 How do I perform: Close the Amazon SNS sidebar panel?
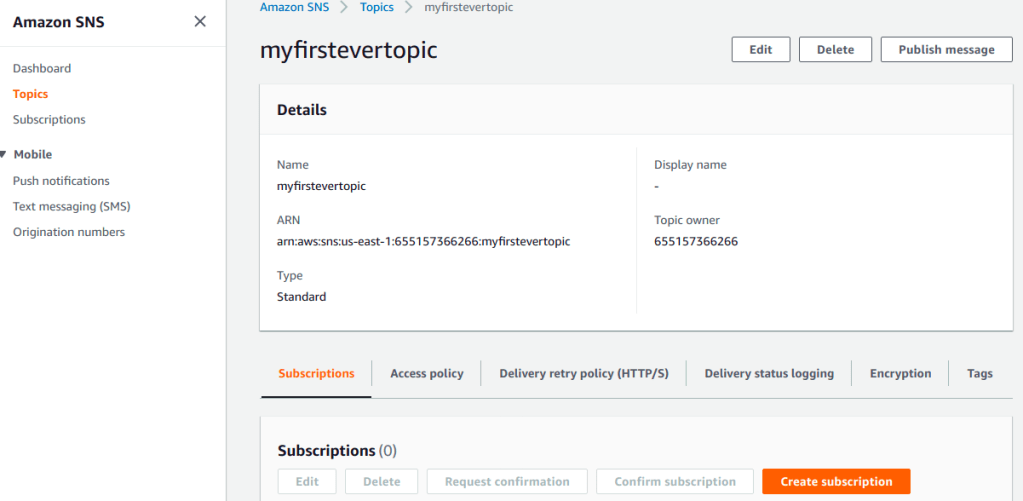[x=200, y=21]
